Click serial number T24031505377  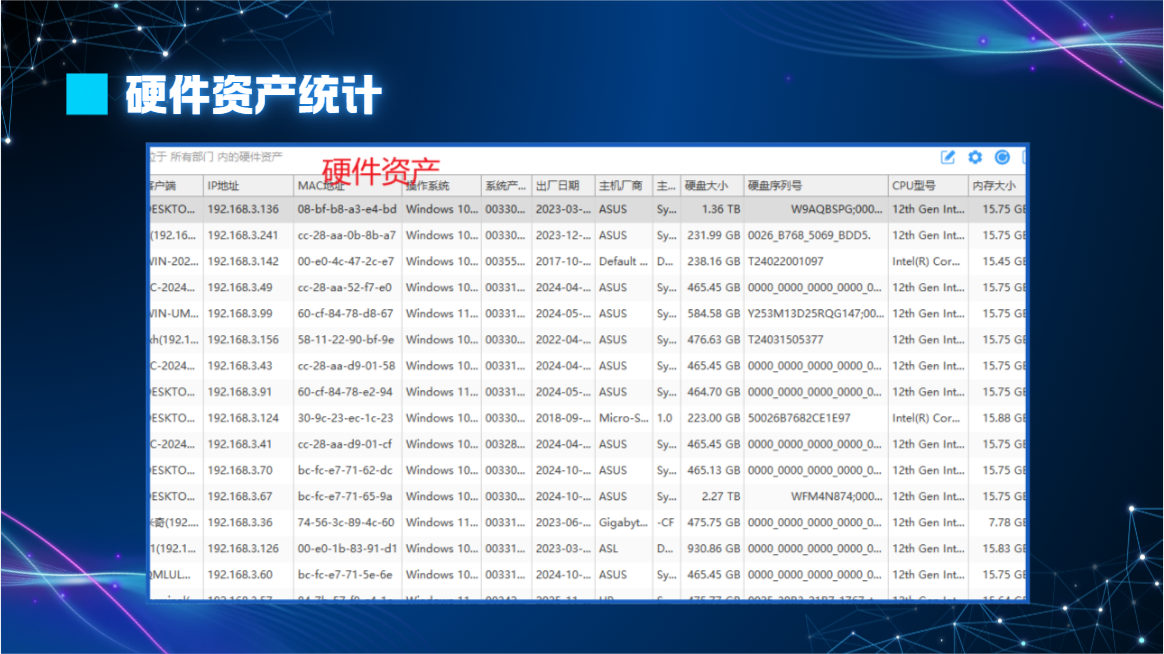[785, 339]
